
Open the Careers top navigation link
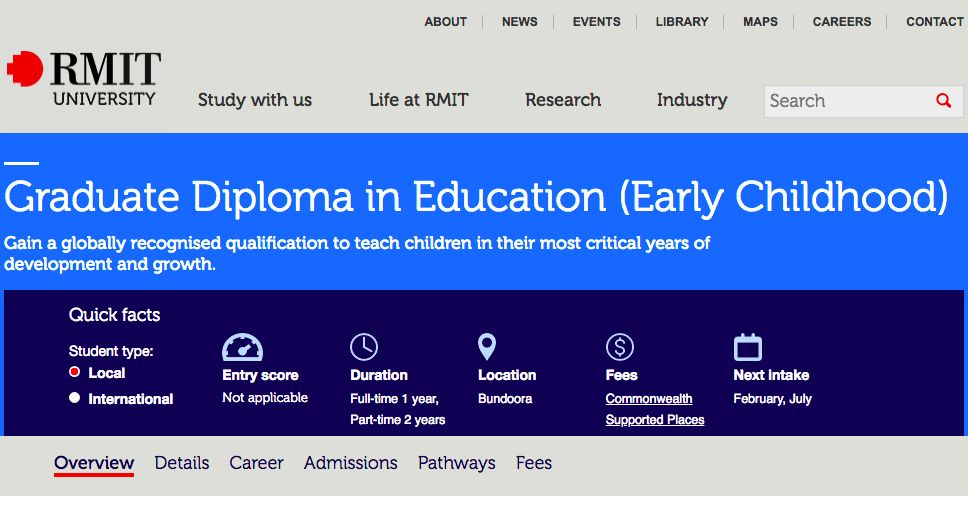842,21
